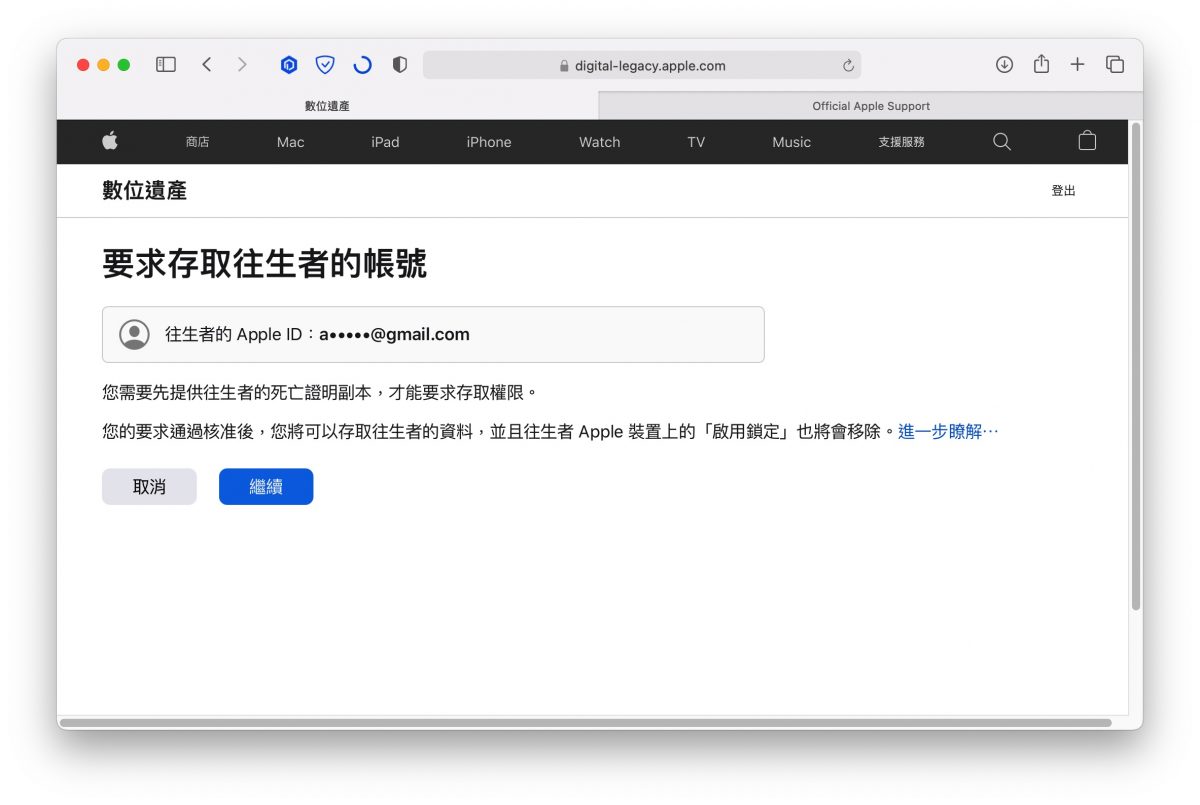Click the person avatar icon beside Apple ID
This screenshot has width=1200, height=805.
click(134, 334)
